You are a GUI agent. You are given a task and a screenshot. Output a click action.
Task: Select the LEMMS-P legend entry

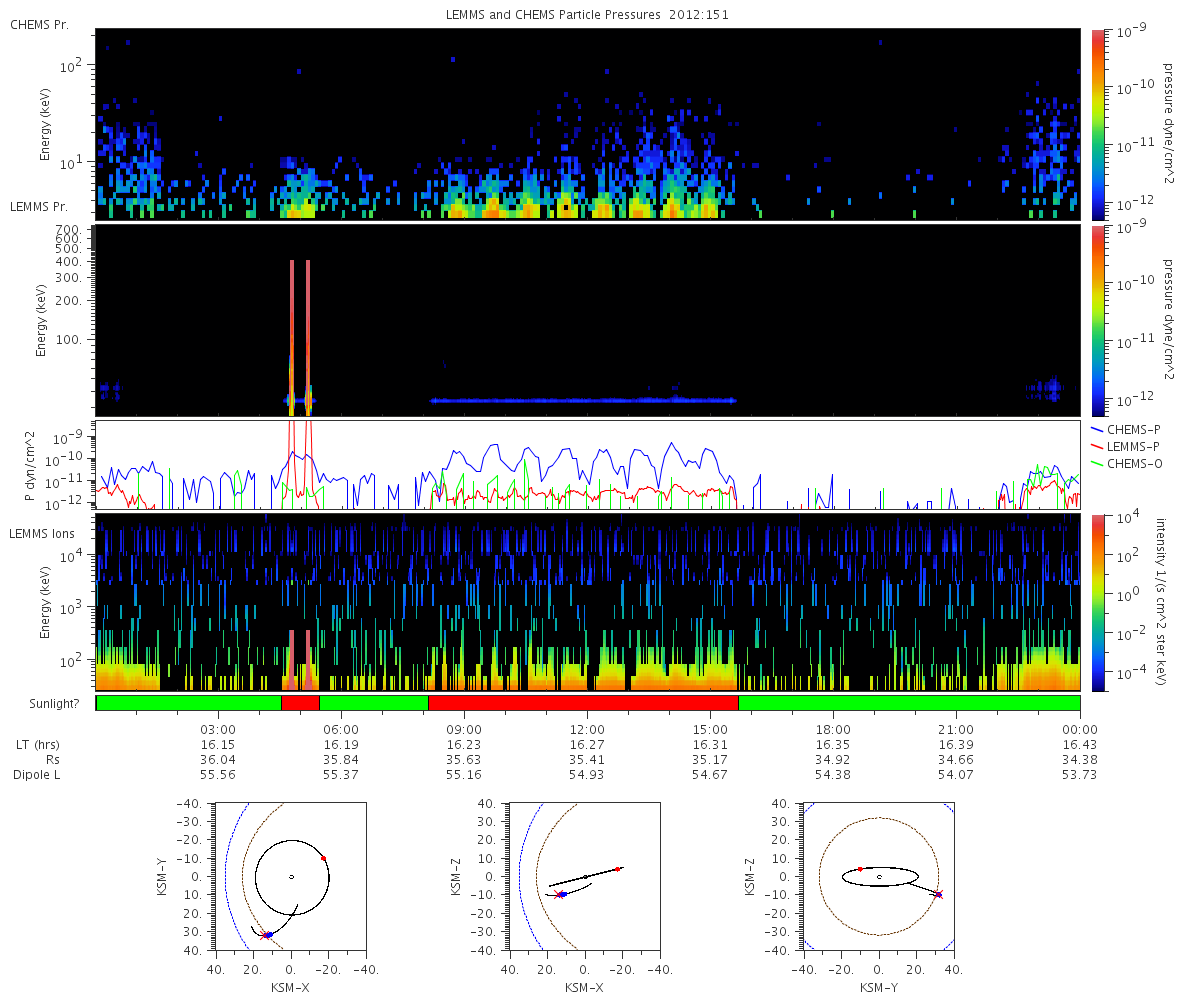1127,445
